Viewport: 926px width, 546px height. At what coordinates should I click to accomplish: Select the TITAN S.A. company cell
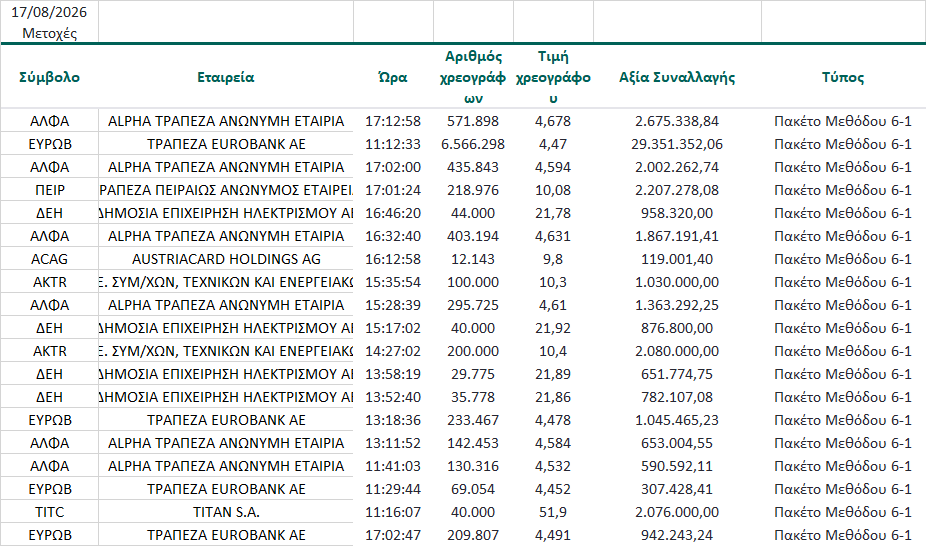[x=226, y=512]
